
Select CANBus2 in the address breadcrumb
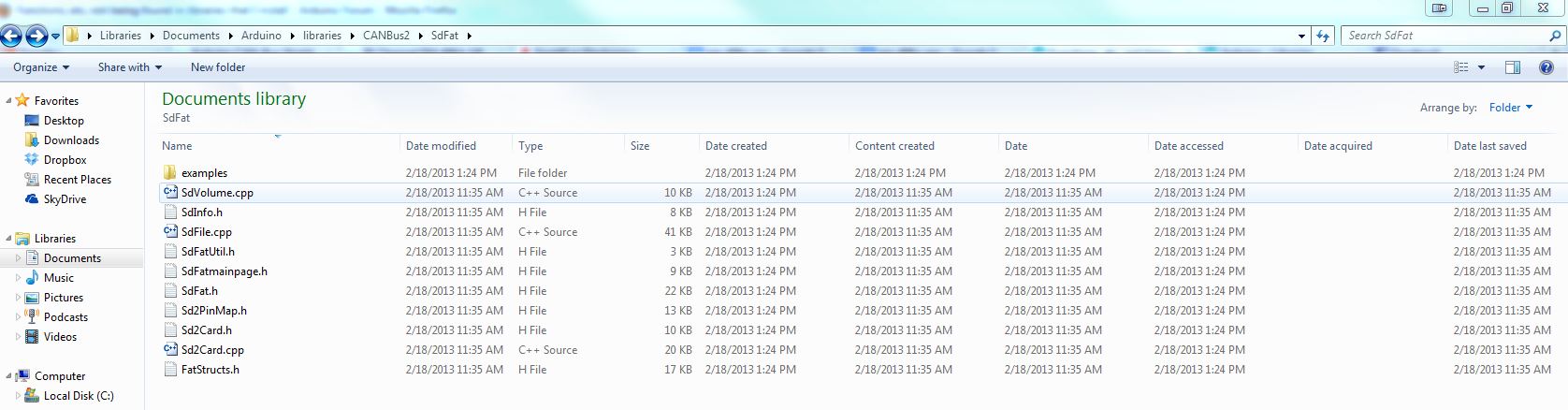(x=386, y=36)
